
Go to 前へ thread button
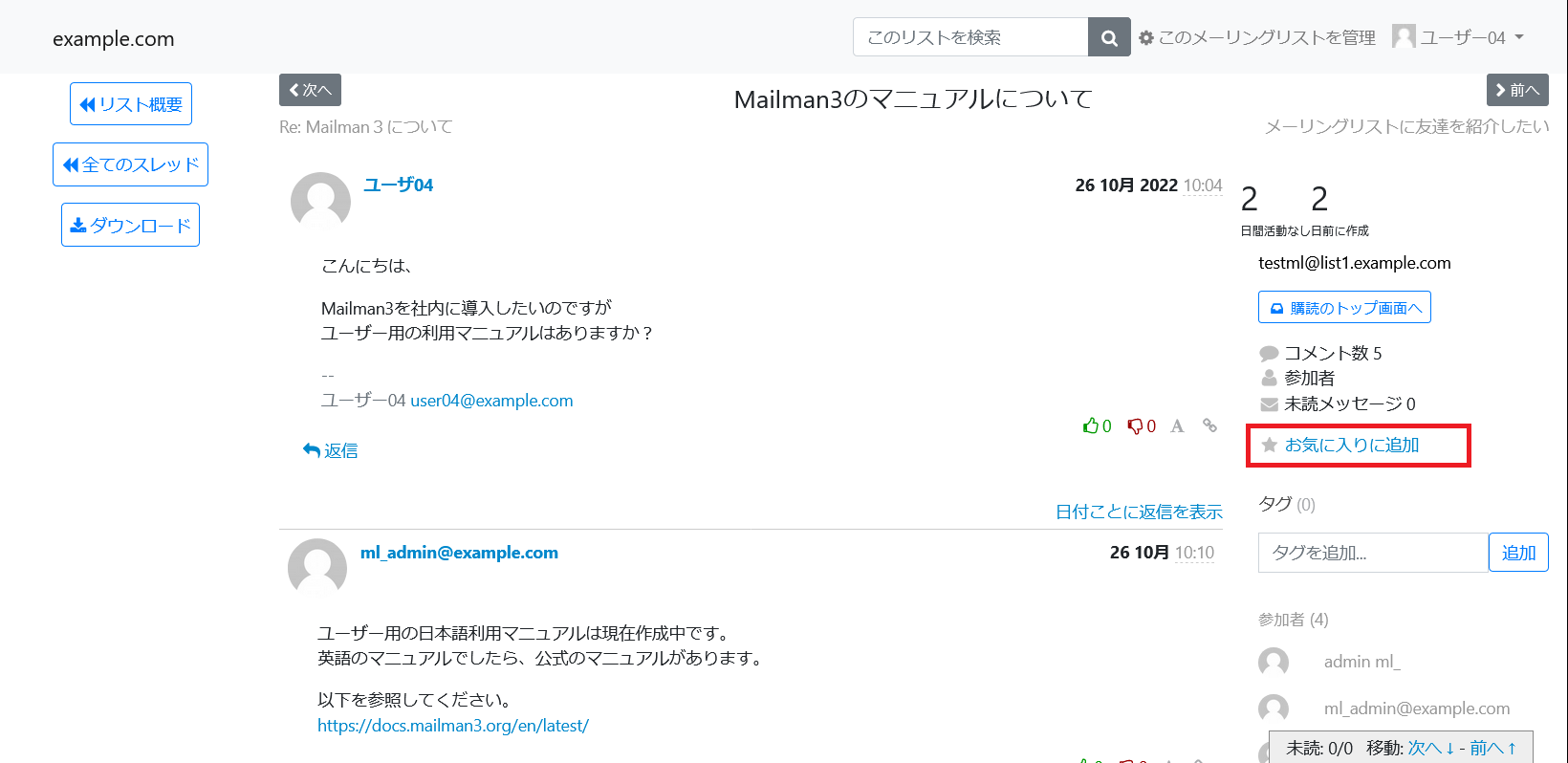click(x=1517, y=90)
